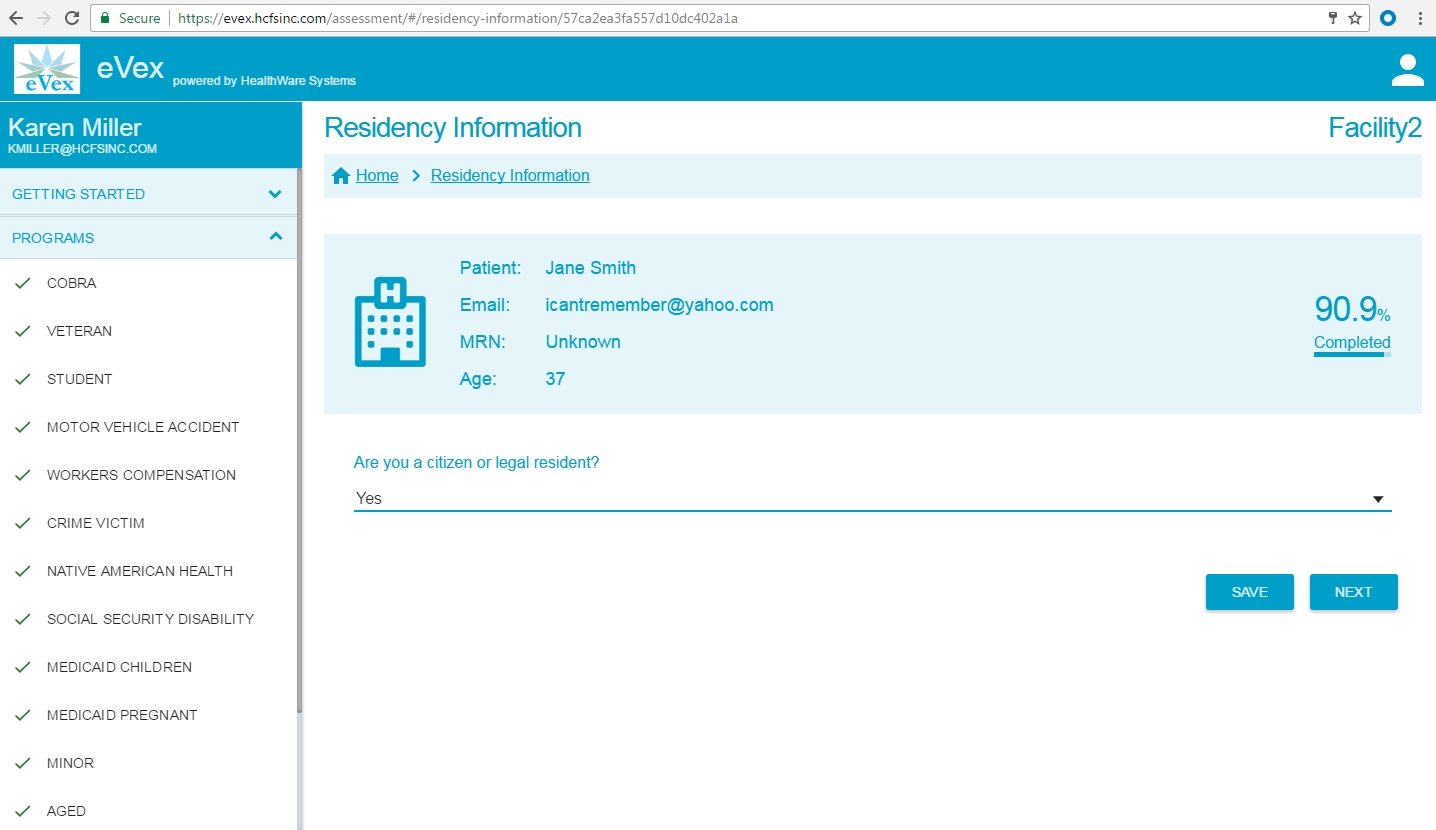The width and height of the screenshot is (1436, 830).
Task: Click the eVex logo icon
Action: [47, 69]
